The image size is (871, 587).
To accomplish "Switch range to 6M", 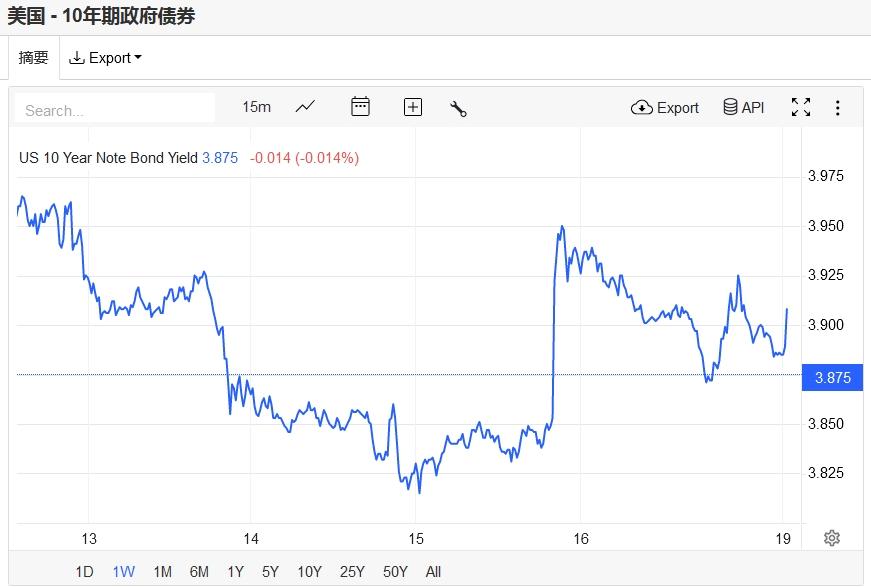I will 199,572.
